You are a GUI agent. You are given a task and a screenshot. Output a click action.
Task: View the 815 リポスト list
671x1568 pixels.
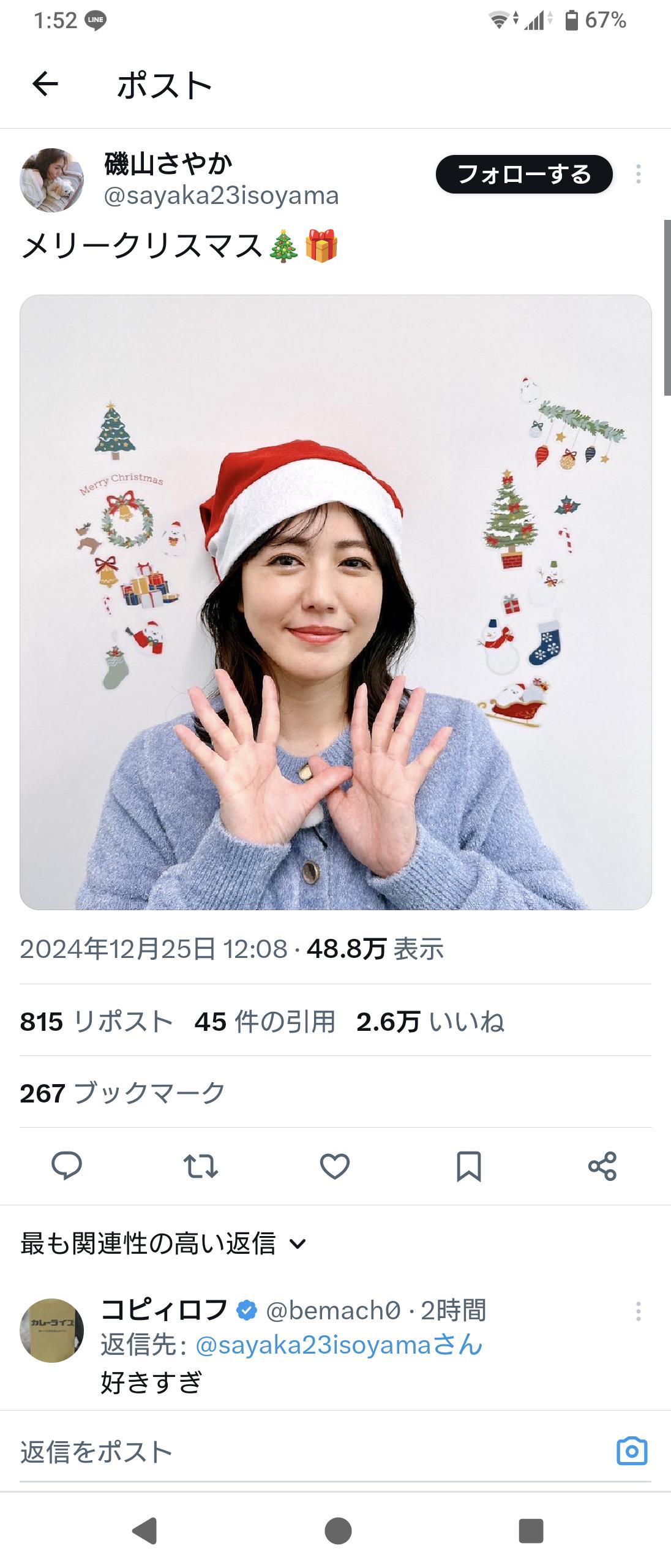(96, 1022)
